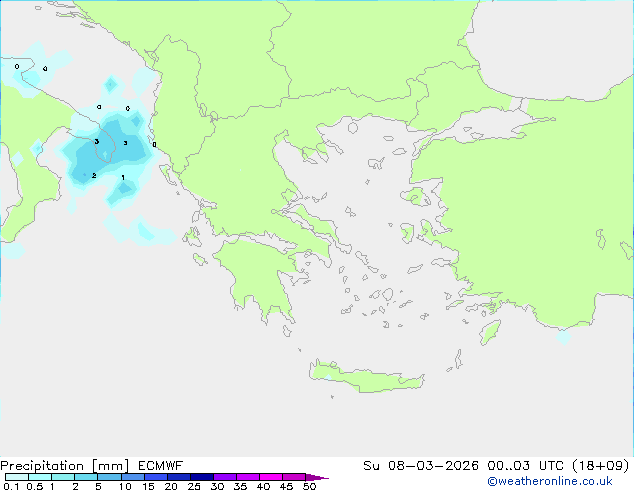
Task: Click the purple arrow tip above 50 mm
Action: (x=316, y=477)
